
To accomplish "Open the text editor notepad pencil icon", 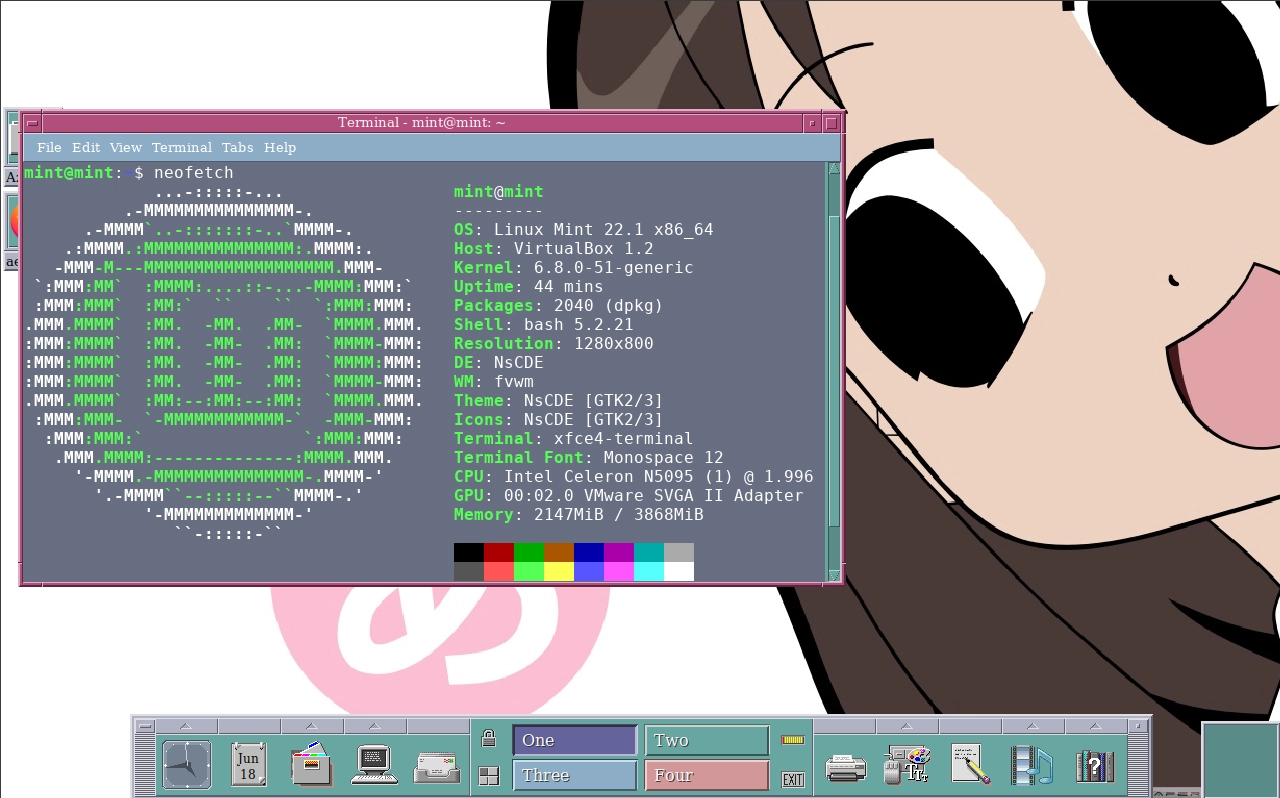I will pyautogui.click(x=970, y=765).
